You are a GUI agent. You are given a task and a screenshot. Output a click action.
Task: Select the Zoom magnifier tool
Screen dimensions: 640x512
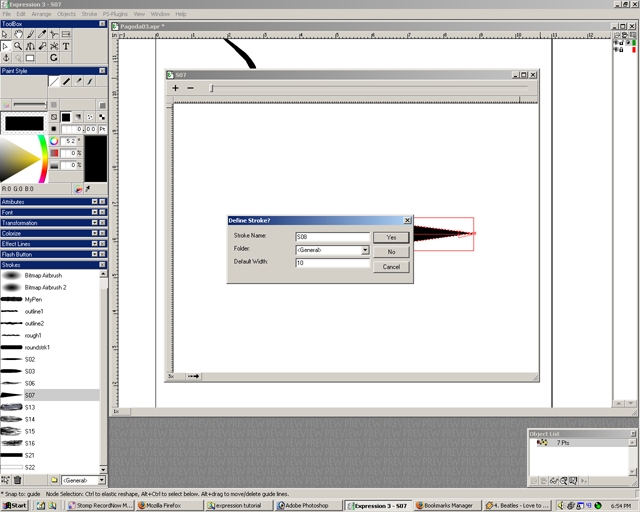coord(18,46)
